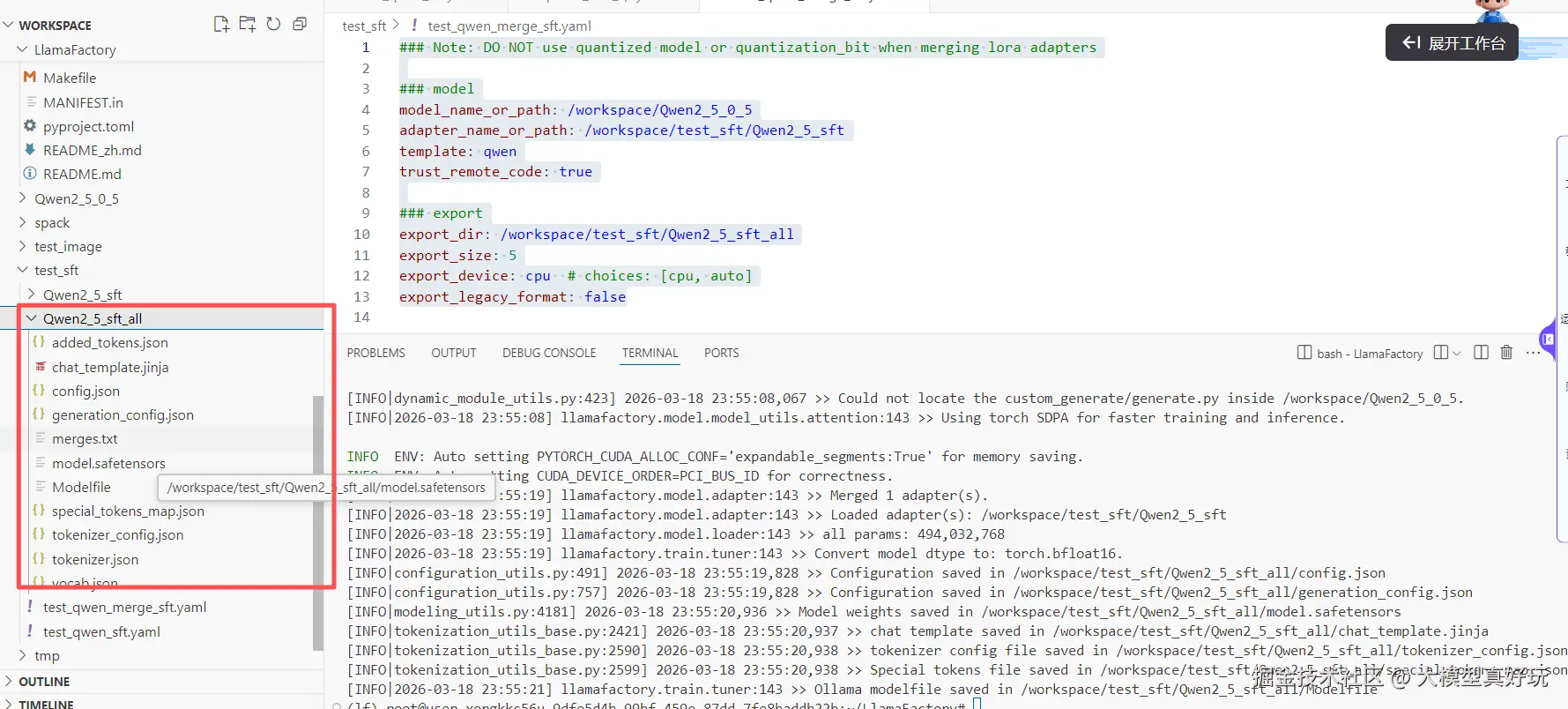
Task: Open the Modelfile entry
Action: pos(81,487)
